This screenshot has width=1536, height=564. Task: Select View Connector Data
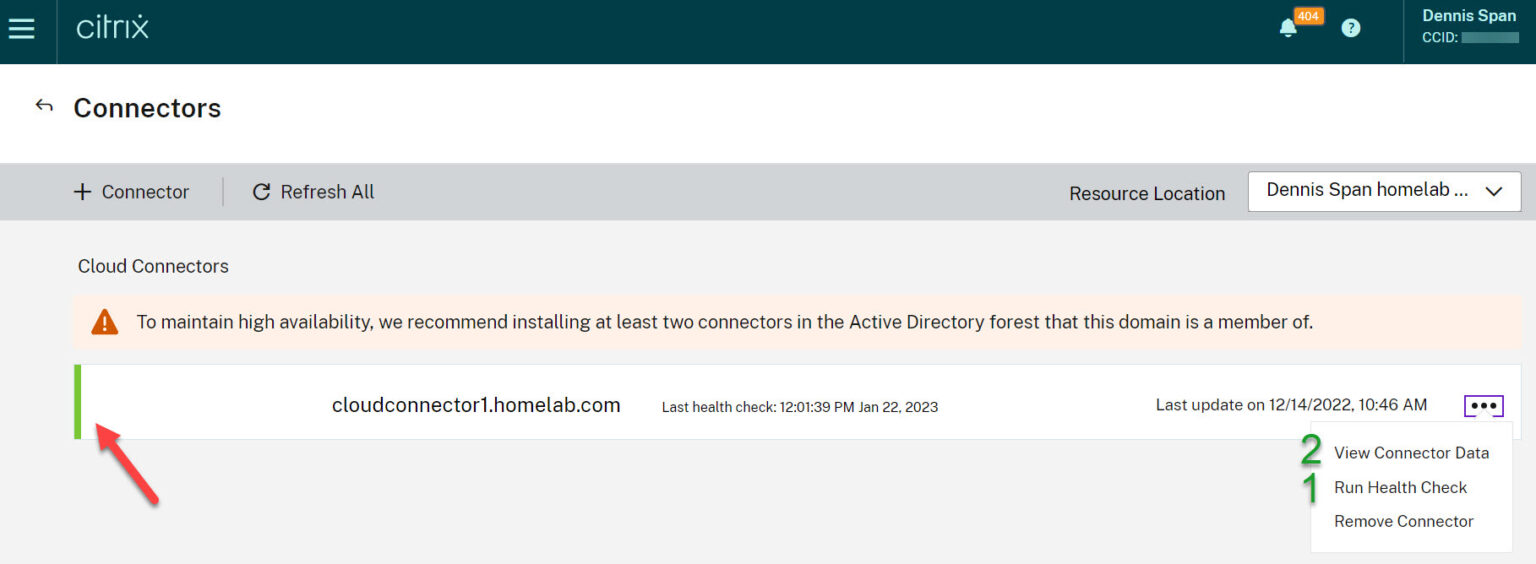[x=1411, y=453]
